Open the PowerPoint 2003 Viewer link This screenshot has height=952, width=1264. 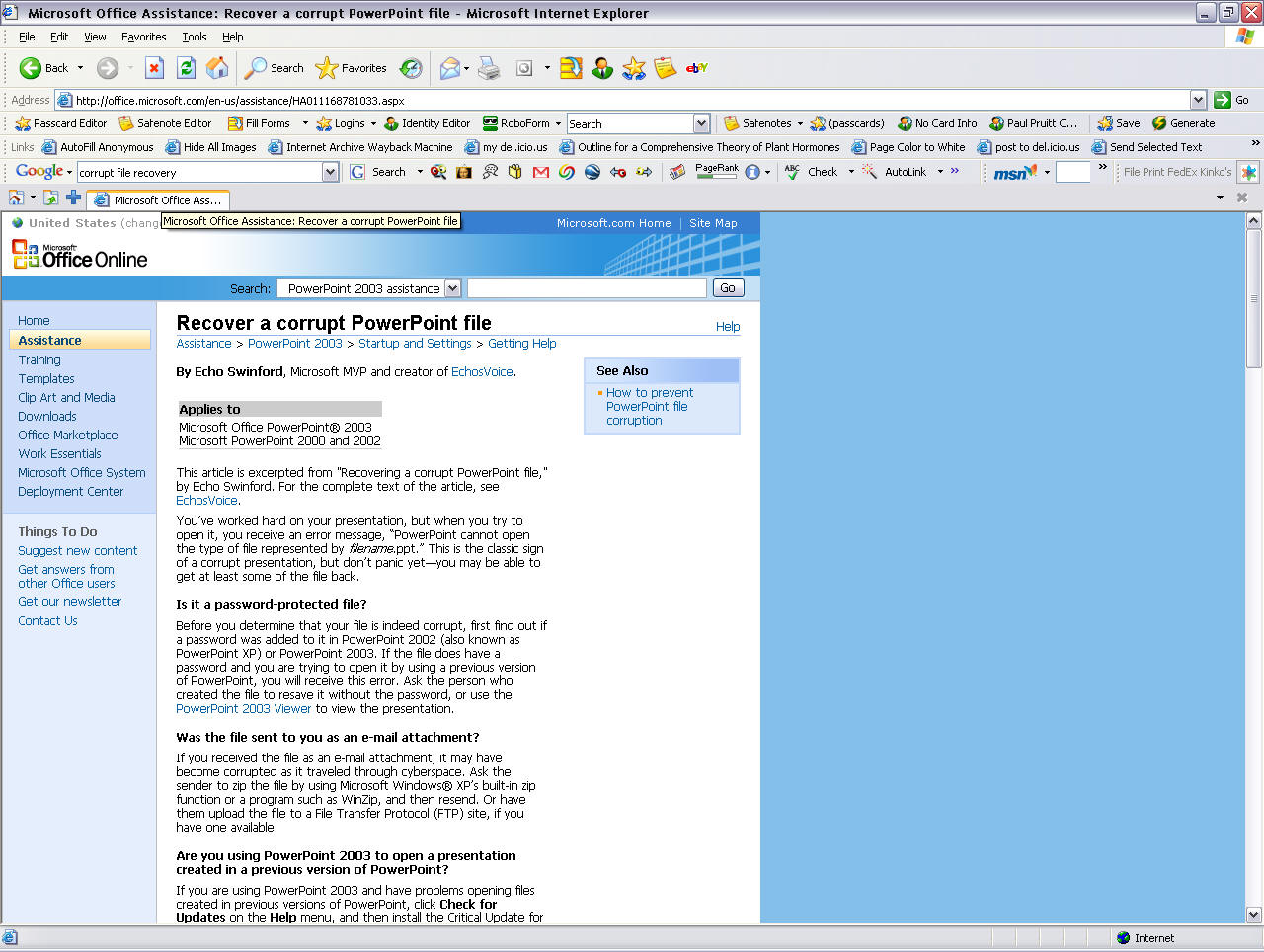click(244, 709)
